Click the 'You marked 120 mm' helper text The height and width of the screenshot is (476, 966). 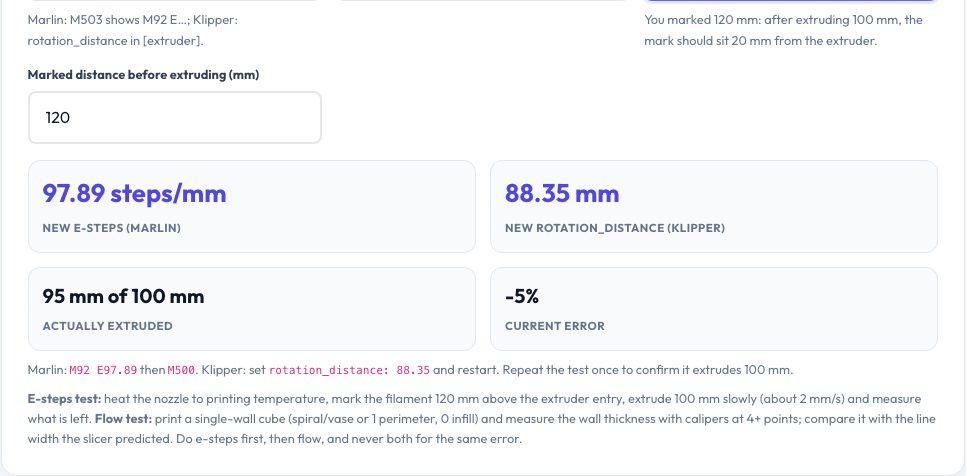click(x=784, y=30)
